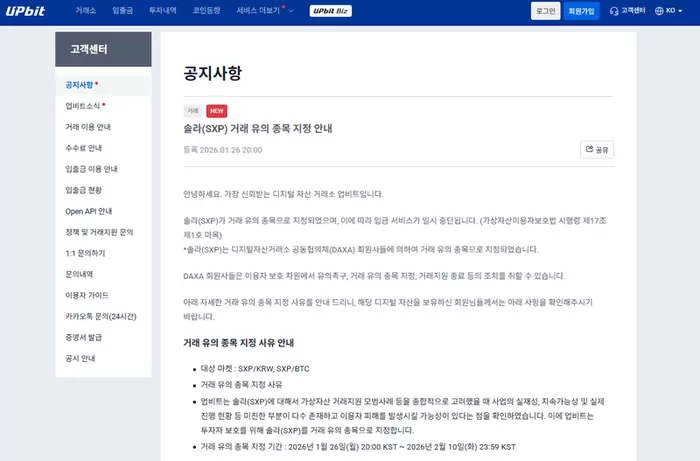Open 입출금 이용 안내 in sidebar
Viewport: 700px width, 461px height.
pyautogui.click(x=91, y=169)
